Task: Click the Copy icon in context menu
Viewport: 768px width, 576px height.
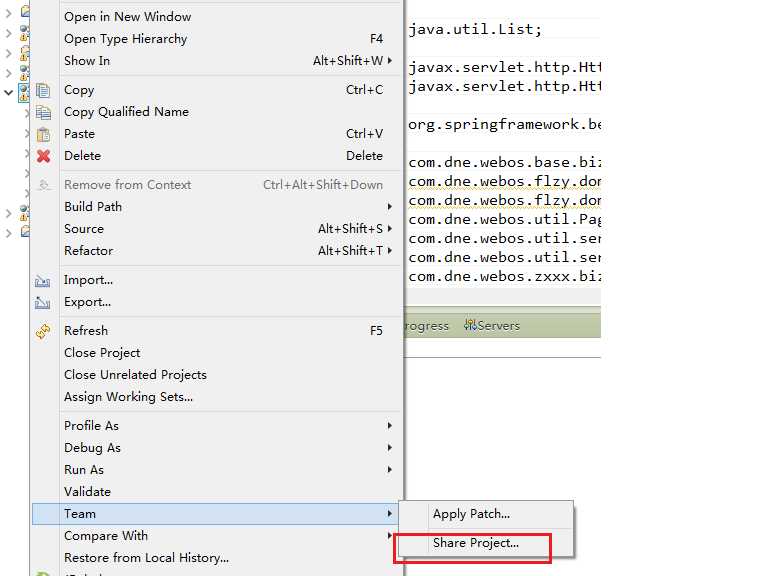Action: [x=43, y=90]
